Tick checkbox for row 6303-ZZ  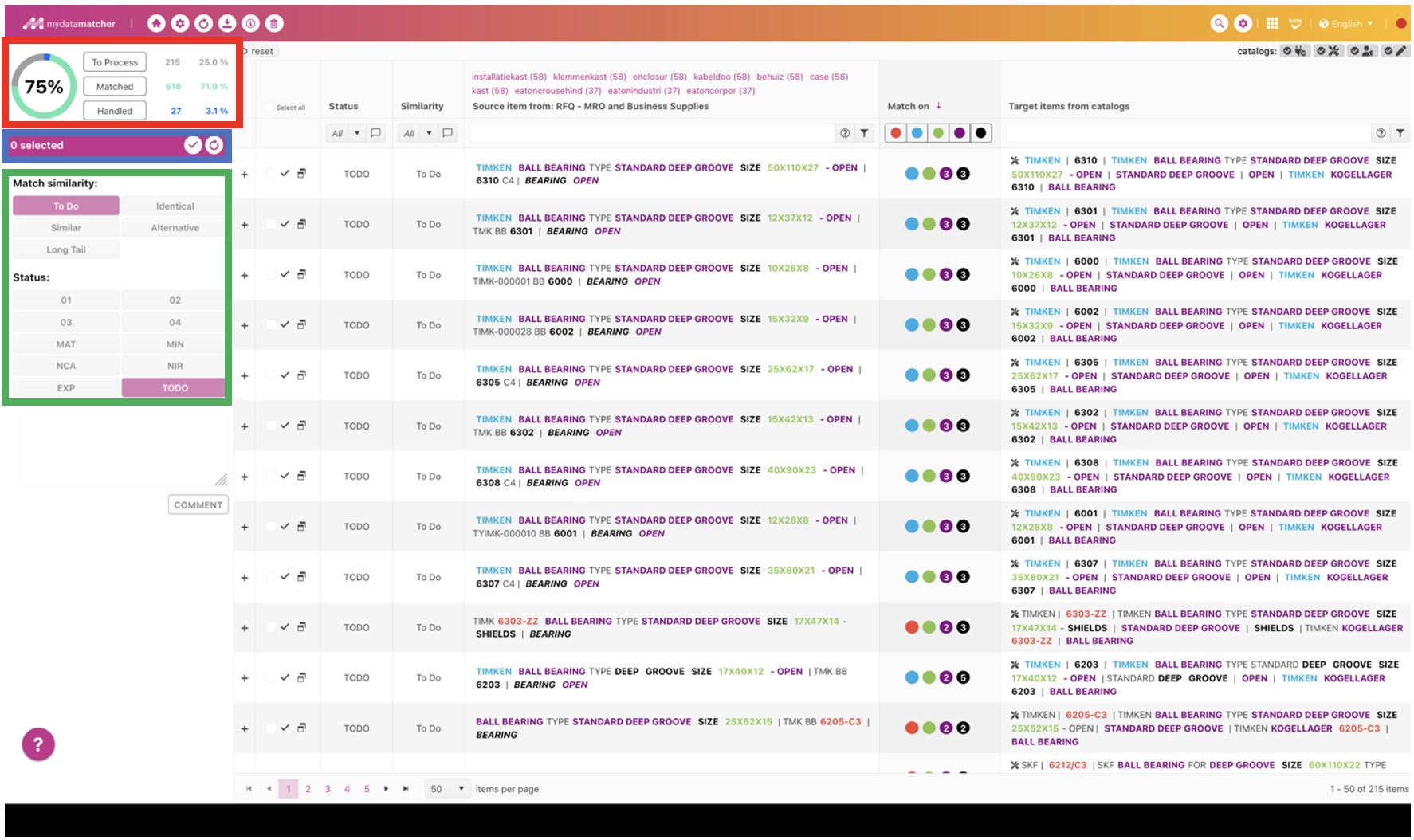click(271, 627)
